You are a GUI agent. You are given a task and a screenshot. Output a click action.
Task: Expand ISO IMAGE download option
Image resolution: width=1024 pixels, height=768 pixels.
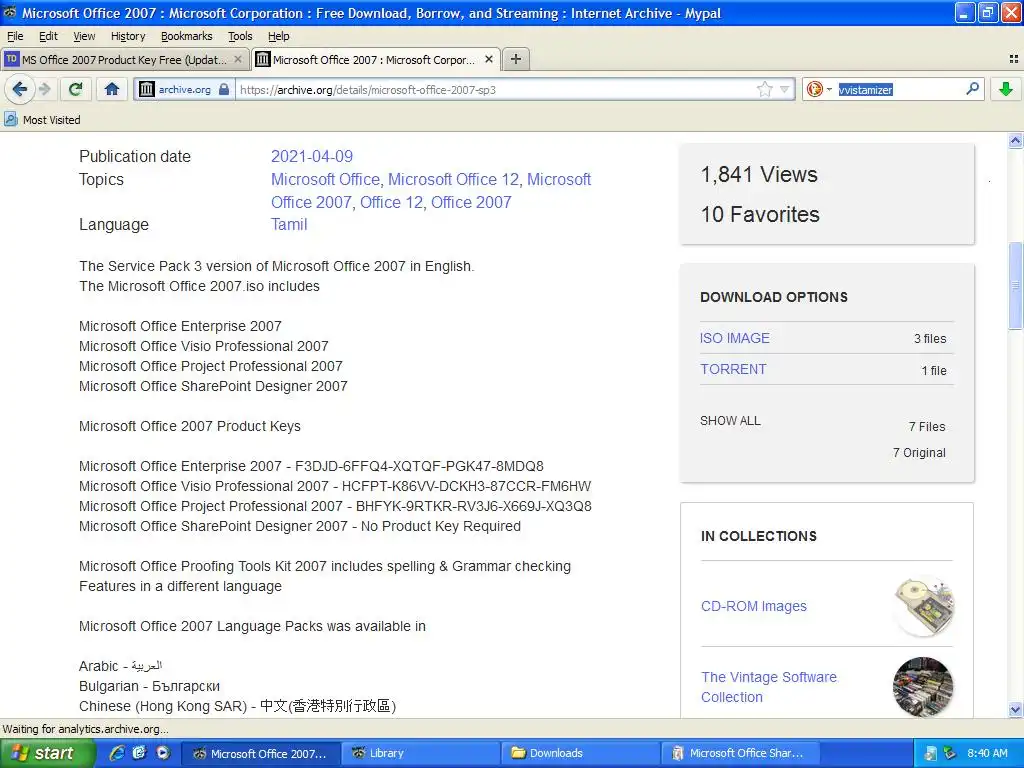[735, 338]
